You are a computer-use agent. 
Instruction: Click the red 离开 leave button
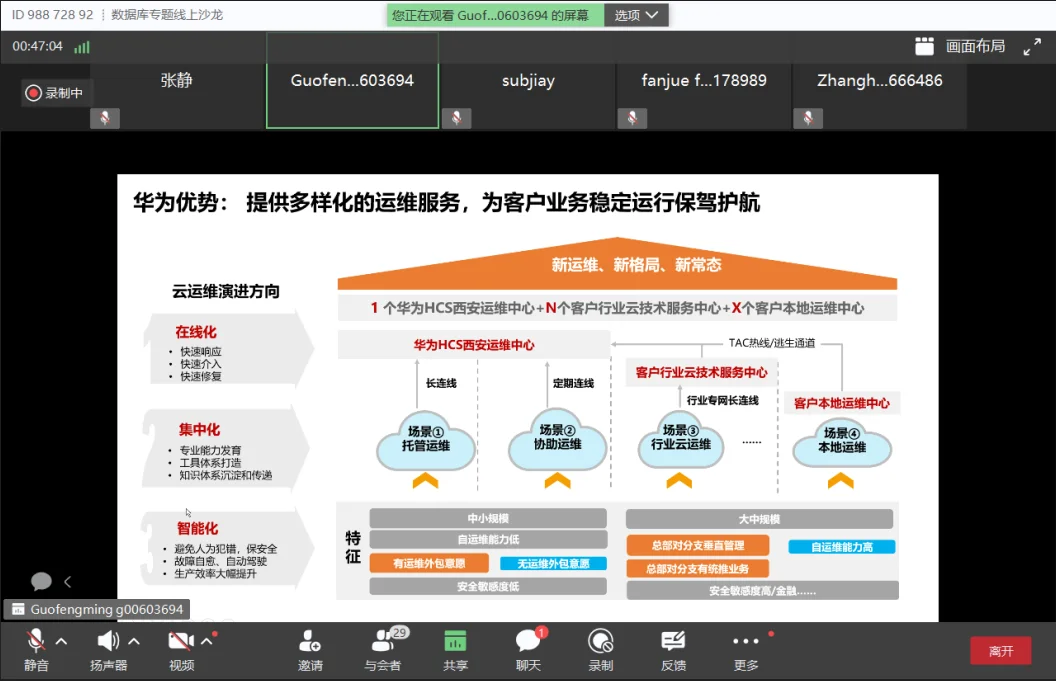1000,651
